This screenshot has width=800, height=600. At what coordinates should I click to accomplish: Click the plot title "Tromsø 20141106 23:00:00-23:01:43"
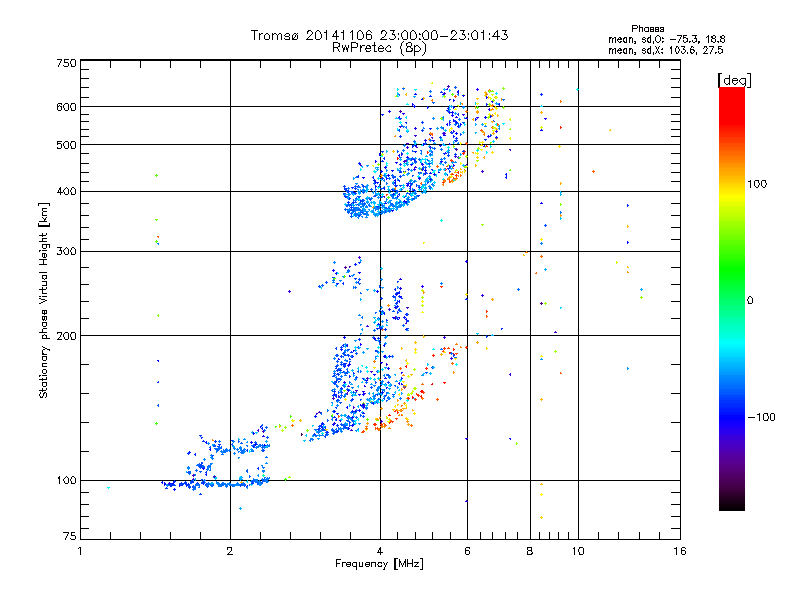pos(380,35)
